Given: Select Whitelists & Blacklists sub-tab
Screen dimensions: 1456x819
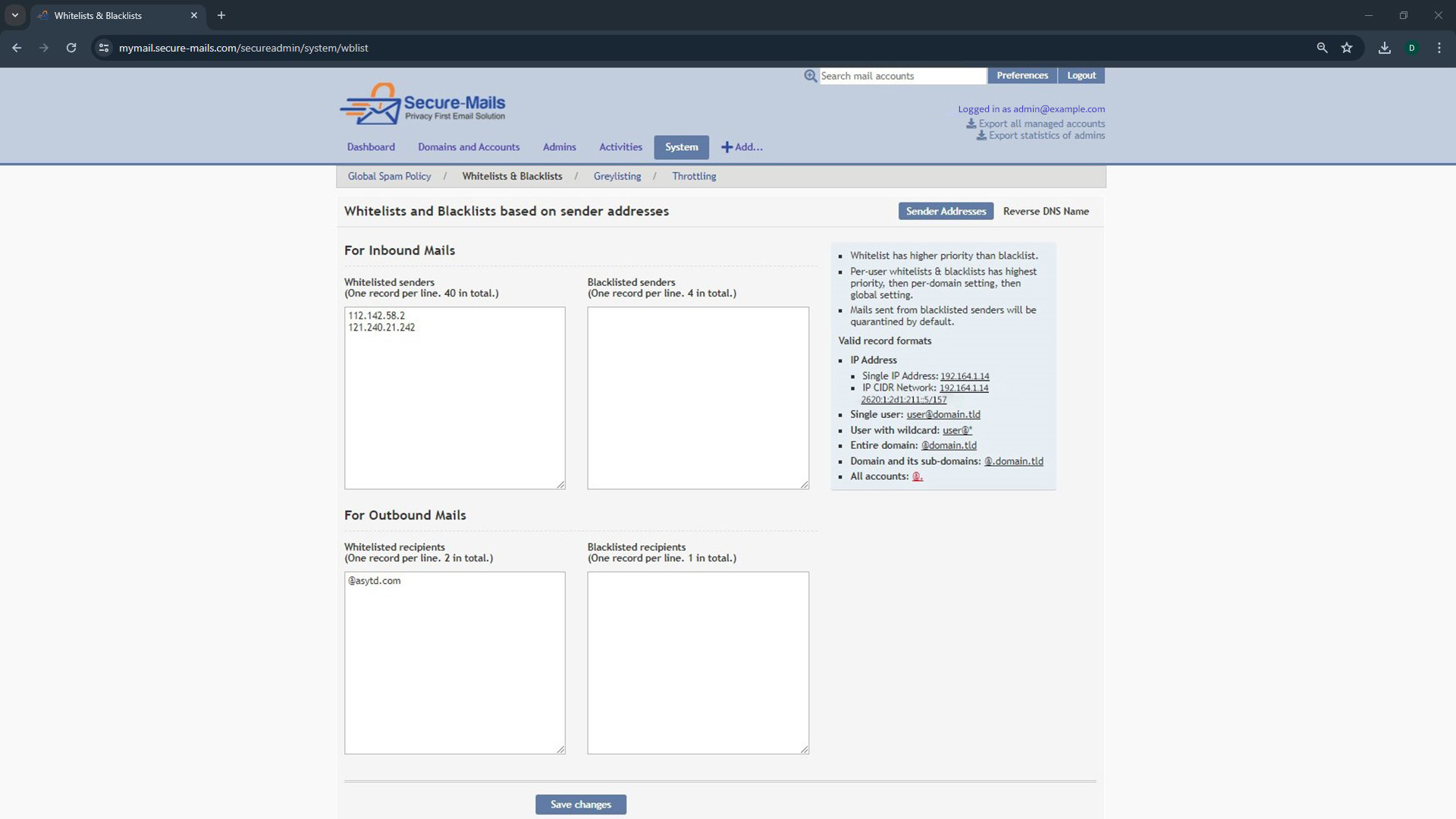Looking at the screenshot, I should point(512,176).
